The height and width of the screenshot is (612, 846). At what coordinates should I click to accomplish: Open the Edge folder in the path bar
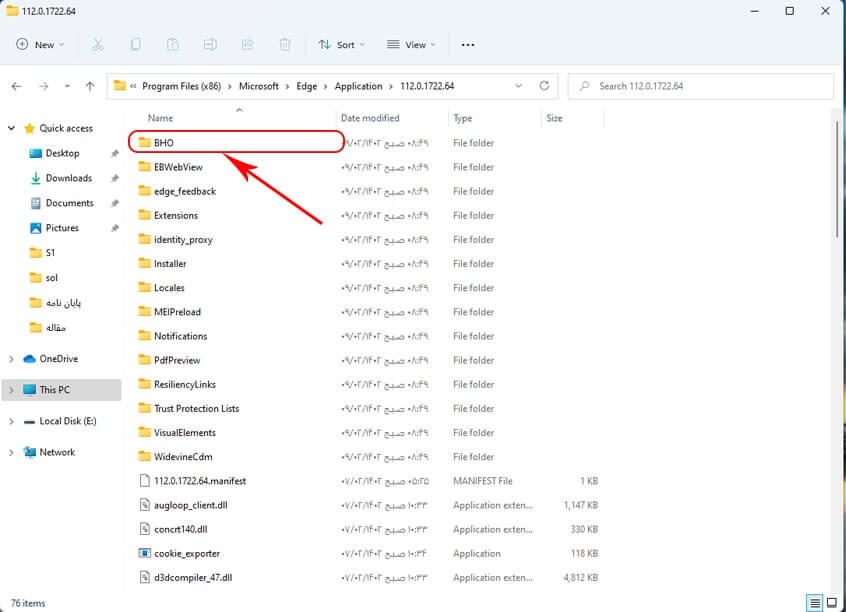point(307,86)
